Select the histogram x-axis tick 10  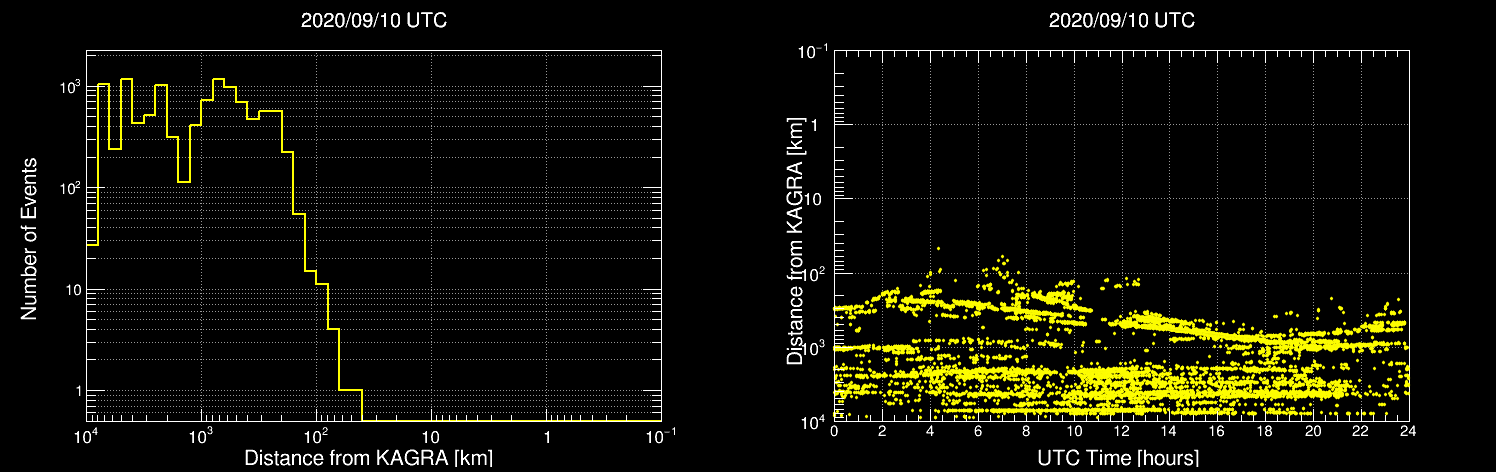click(x=431, y=438)
